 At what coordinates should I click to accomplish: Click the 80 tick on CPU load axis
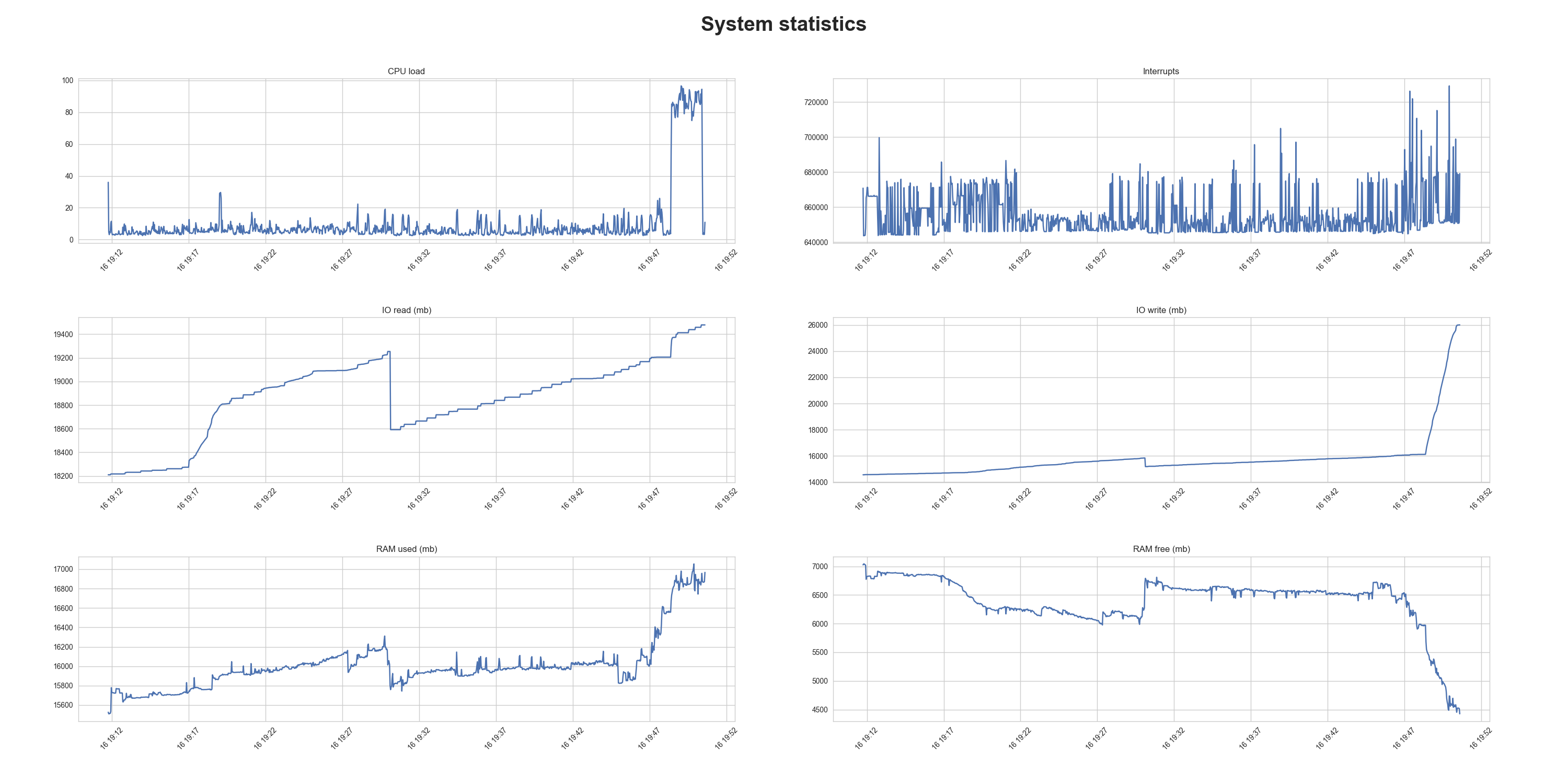[69, 112]
